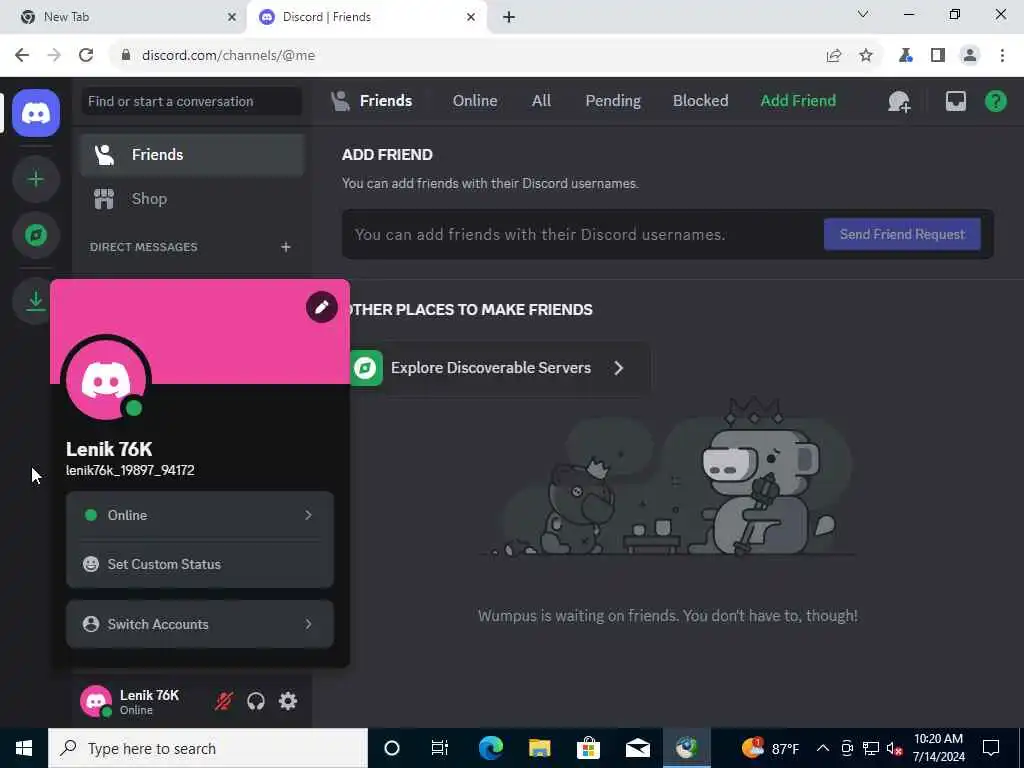Click the Chrome Labs flask icon

coord(905,56)
